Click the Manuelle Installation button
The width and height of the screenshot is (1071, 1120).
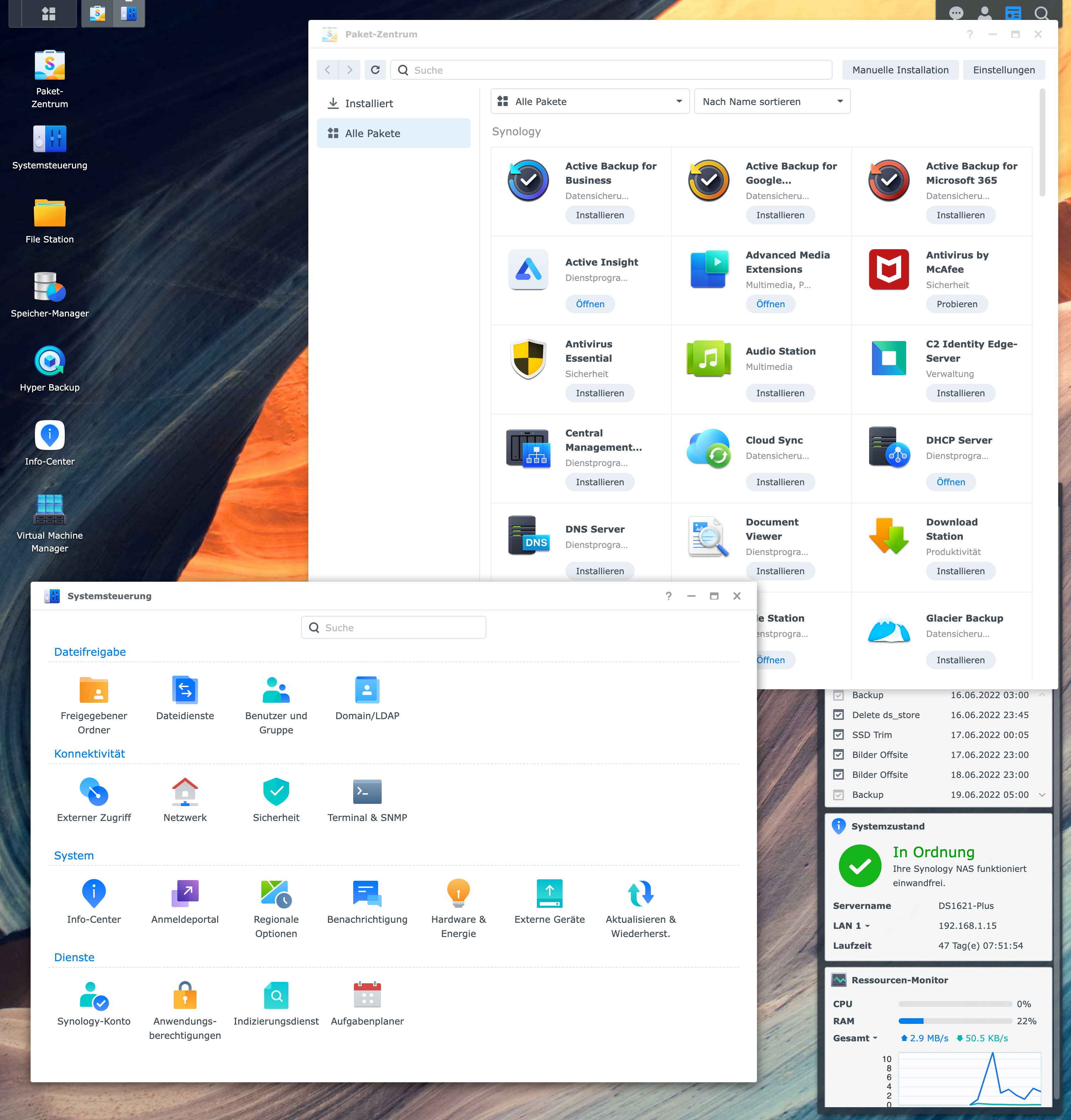pos(900,70)
